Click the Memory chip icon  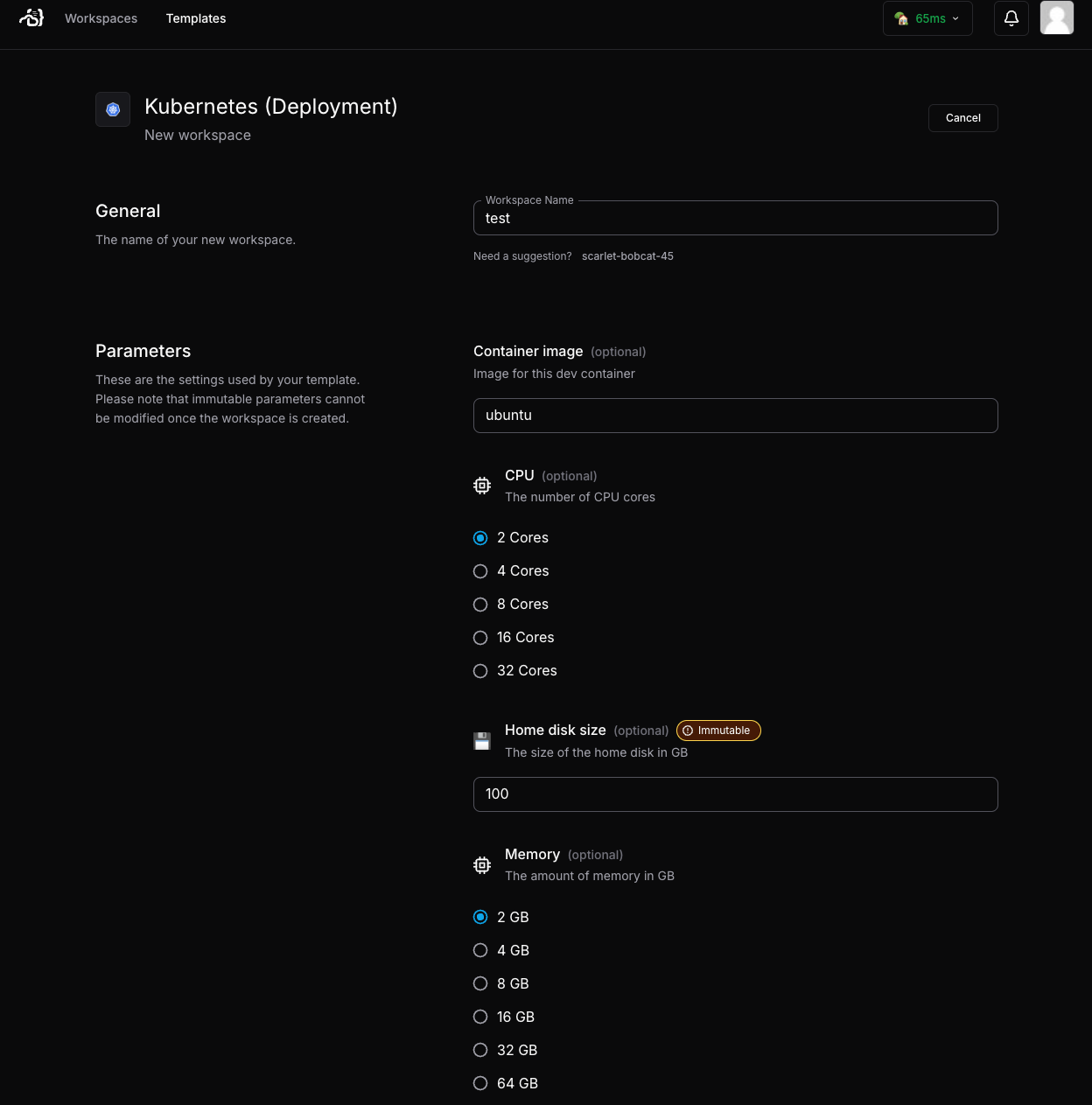coord(482,865)
